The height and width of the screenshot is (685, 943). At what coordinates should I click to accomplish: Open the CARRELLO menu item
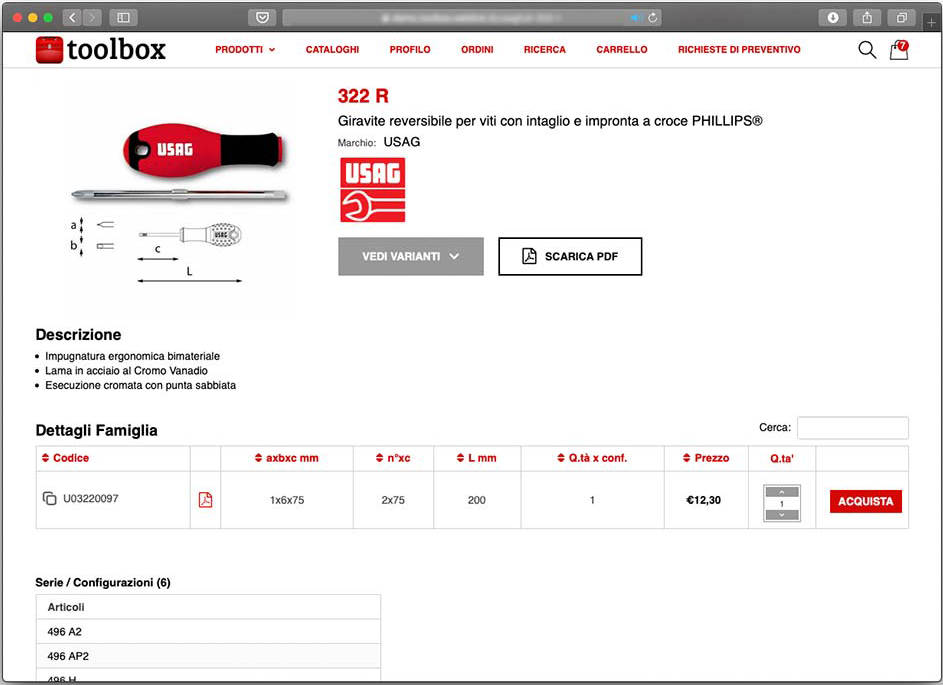coord(621,49)
